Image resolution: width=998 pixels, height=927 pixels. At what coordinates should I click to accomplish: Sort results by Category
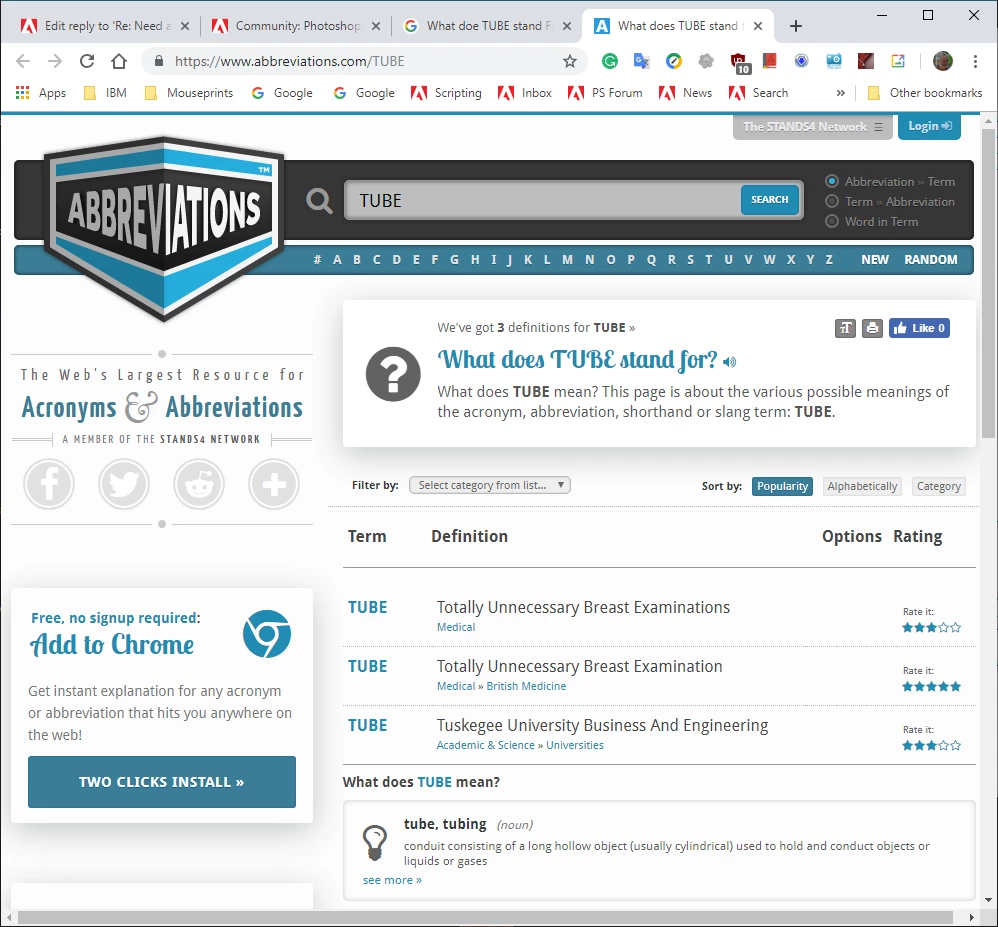coord(939,486)
